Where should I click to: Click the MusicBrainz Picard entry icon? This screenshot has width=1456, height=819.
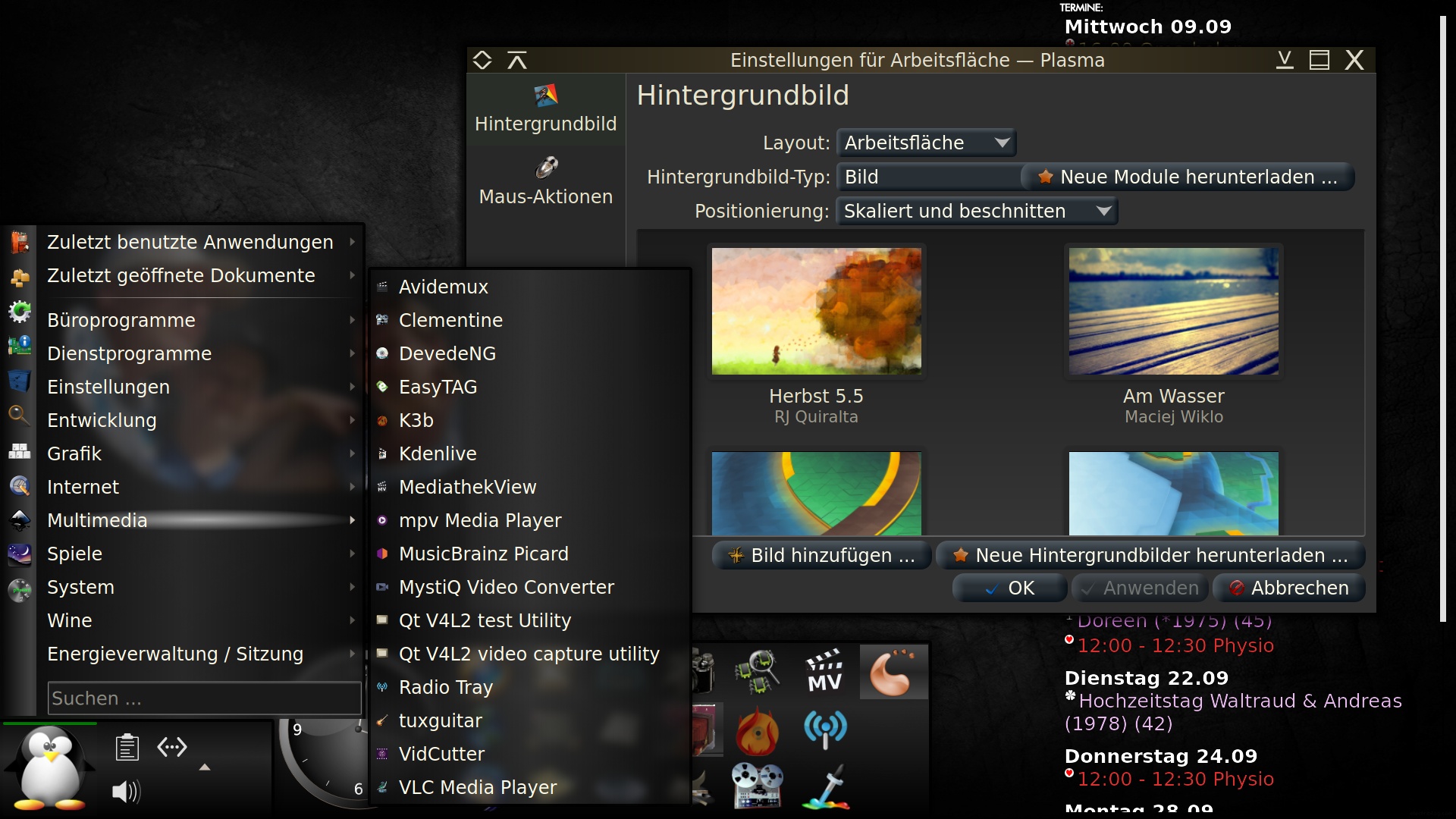point(382,554)
